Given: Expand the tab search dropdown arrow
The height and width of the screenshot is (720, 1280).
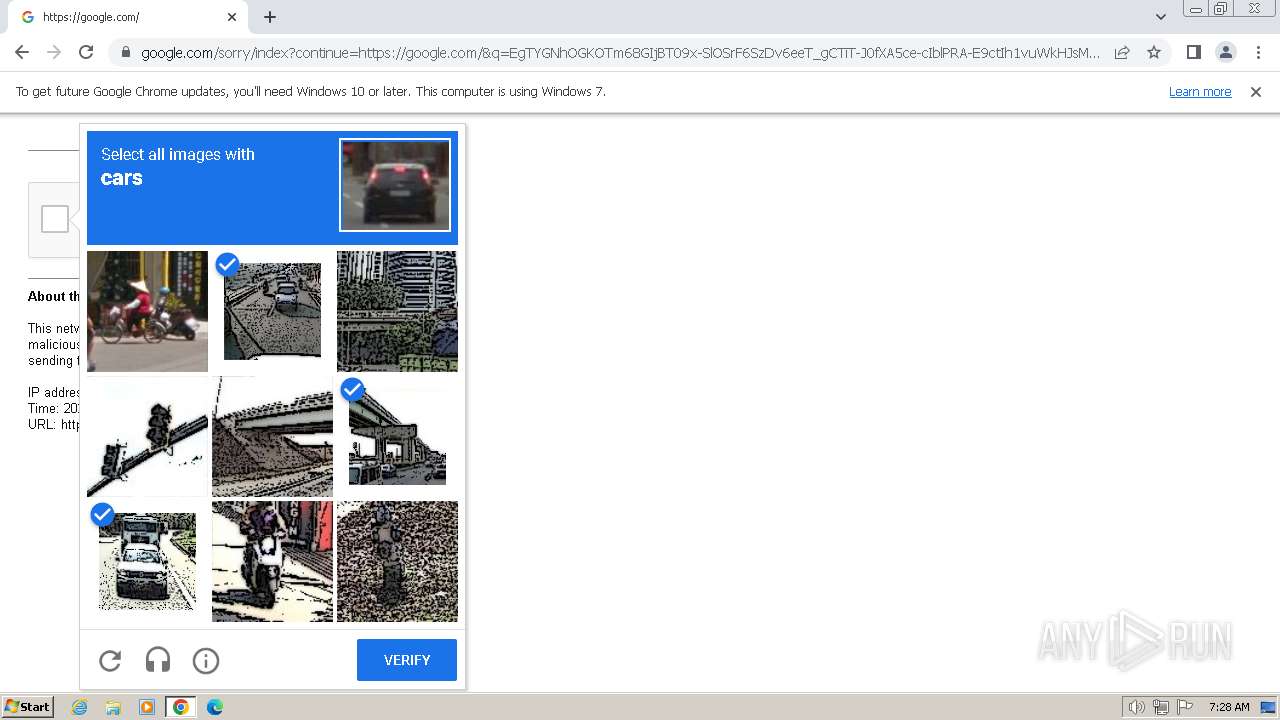Looking at the screenshot, I should point(1161,17).
